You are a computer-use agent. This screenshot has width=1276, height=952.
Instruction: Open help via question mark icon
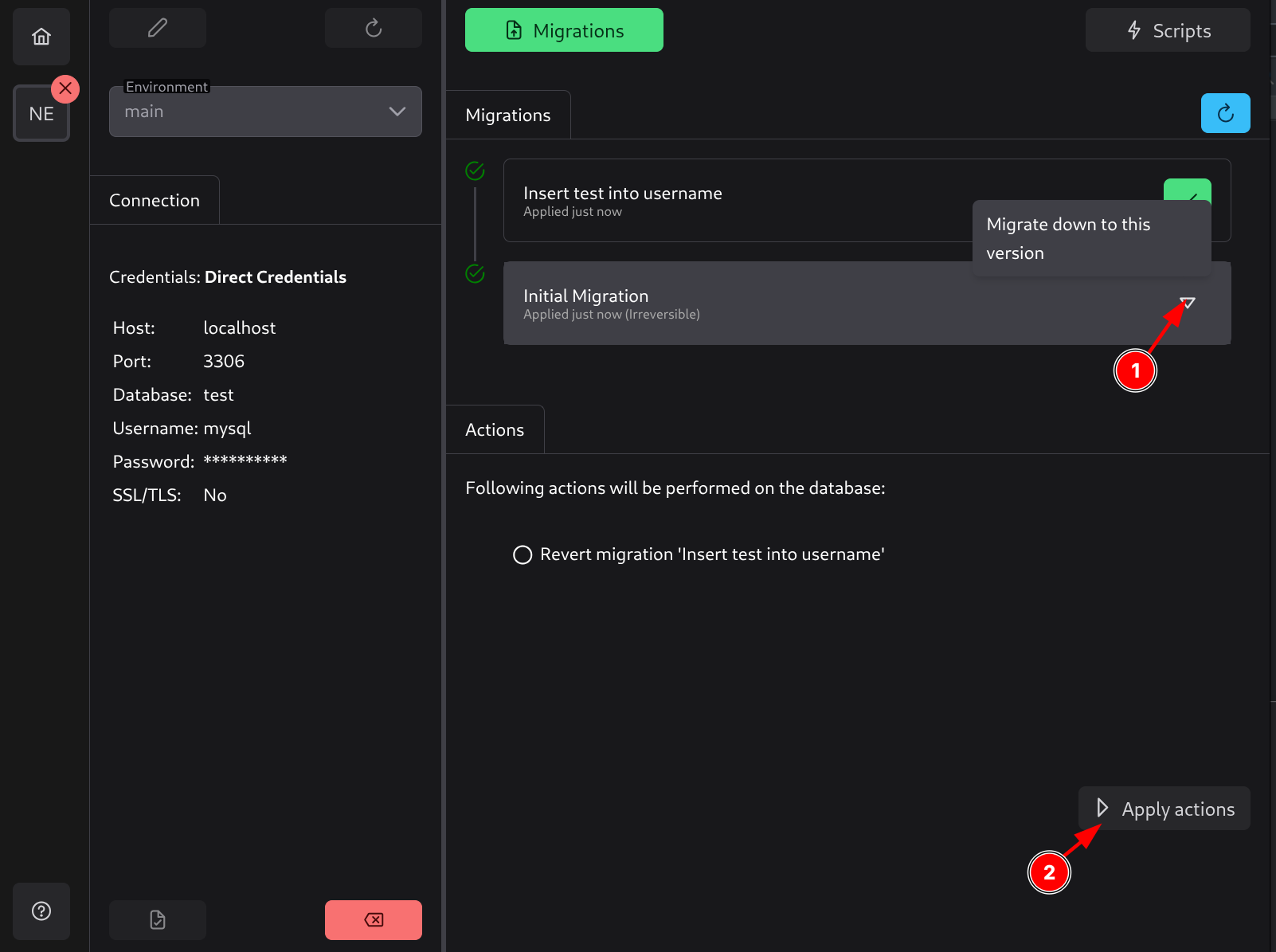click(x=41, y=911)
